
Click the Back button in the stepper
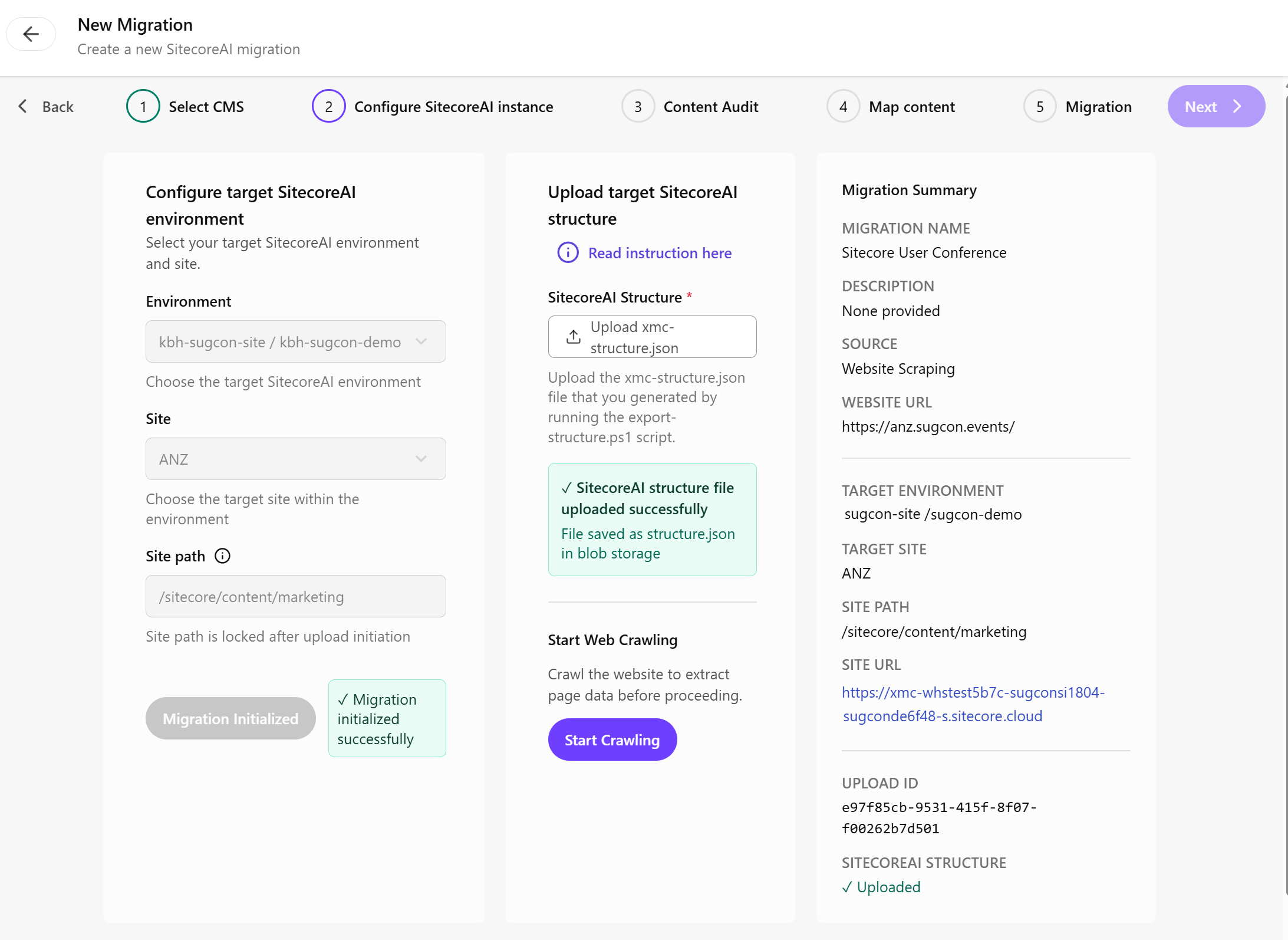click(46, 107)
